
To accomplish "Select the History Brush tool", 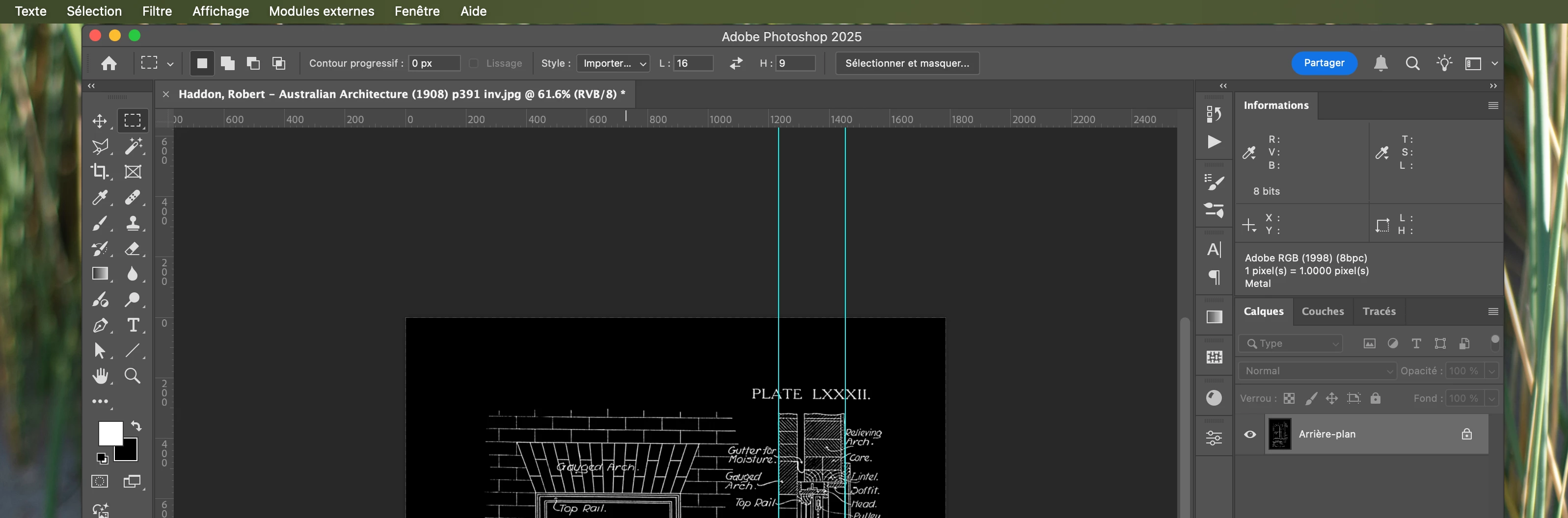I will (100, 249).
